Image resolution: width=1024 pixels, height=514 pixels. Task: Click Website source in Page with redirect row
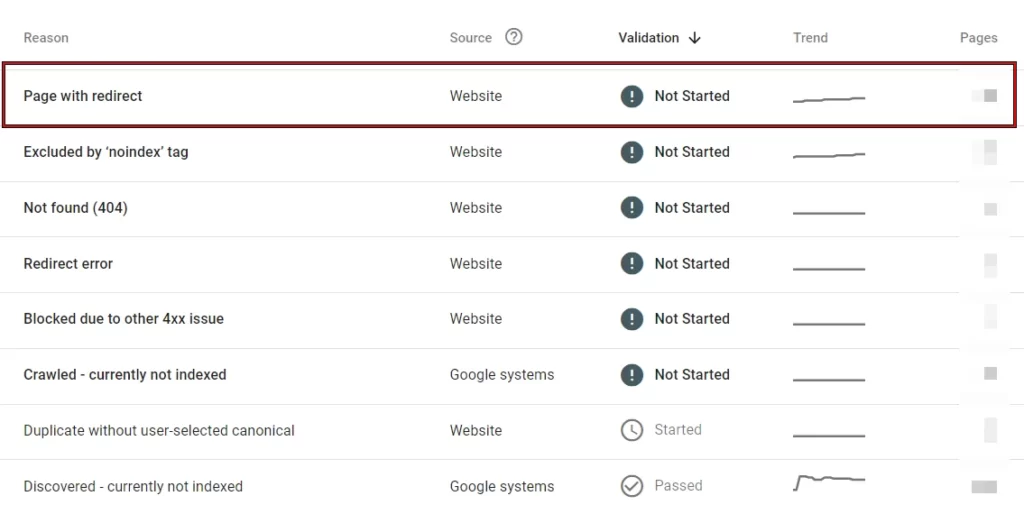pos(475,96)
